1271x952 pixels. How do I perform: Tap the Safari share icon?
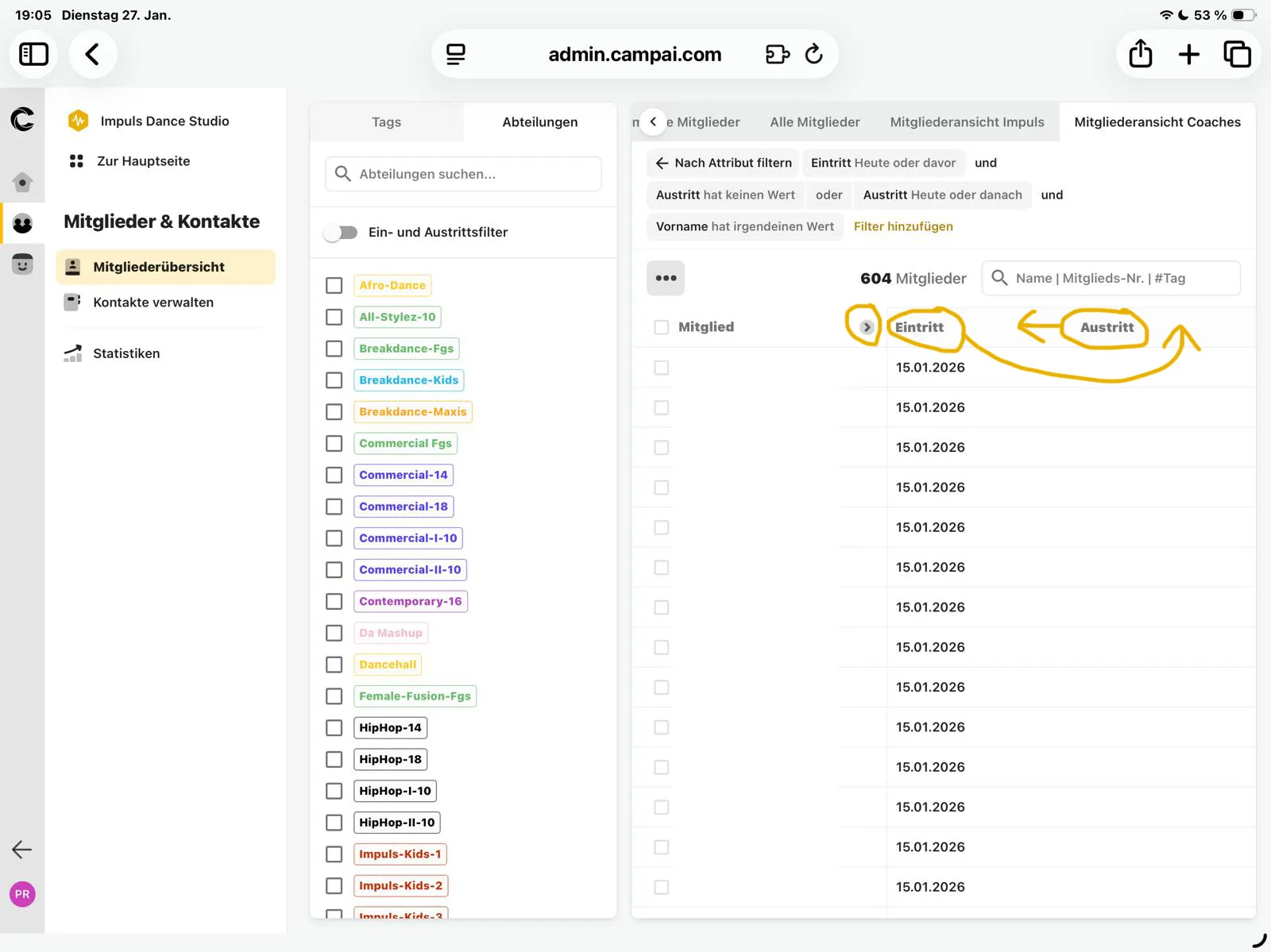(x=1140, y=54)
